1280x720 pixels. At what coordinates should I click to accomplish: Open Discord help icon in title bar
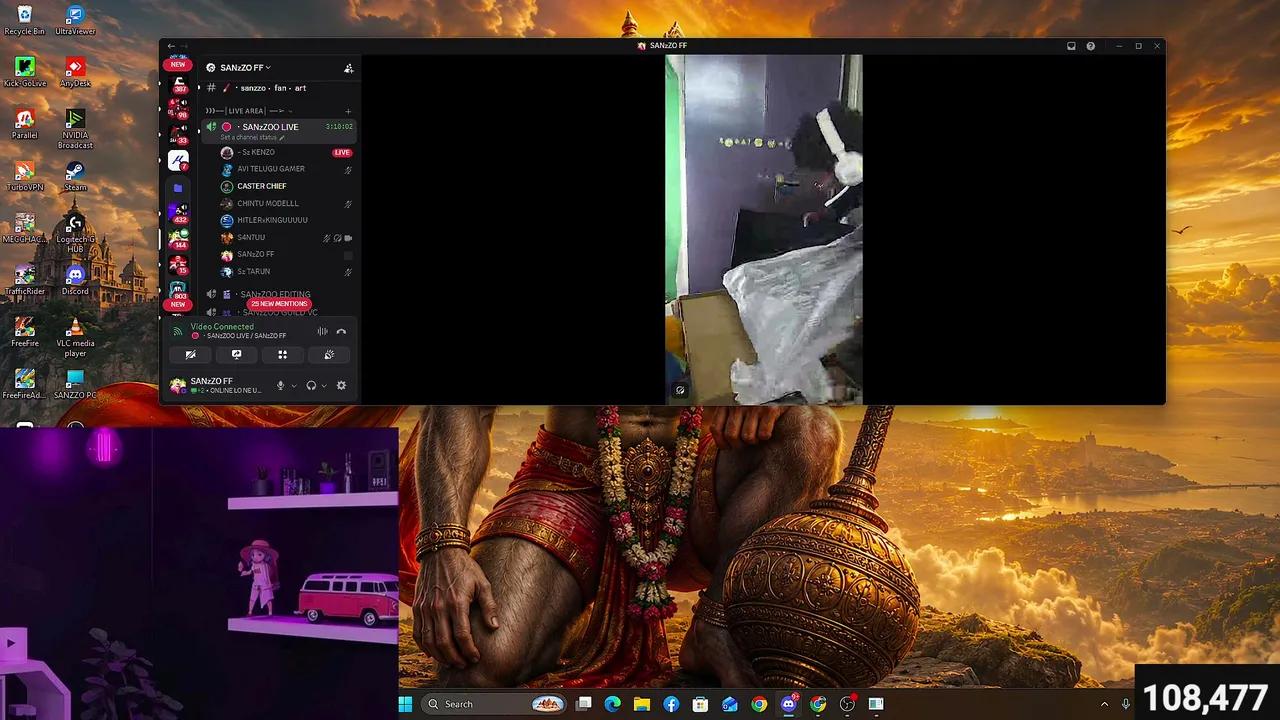(x=1091, y=46)
